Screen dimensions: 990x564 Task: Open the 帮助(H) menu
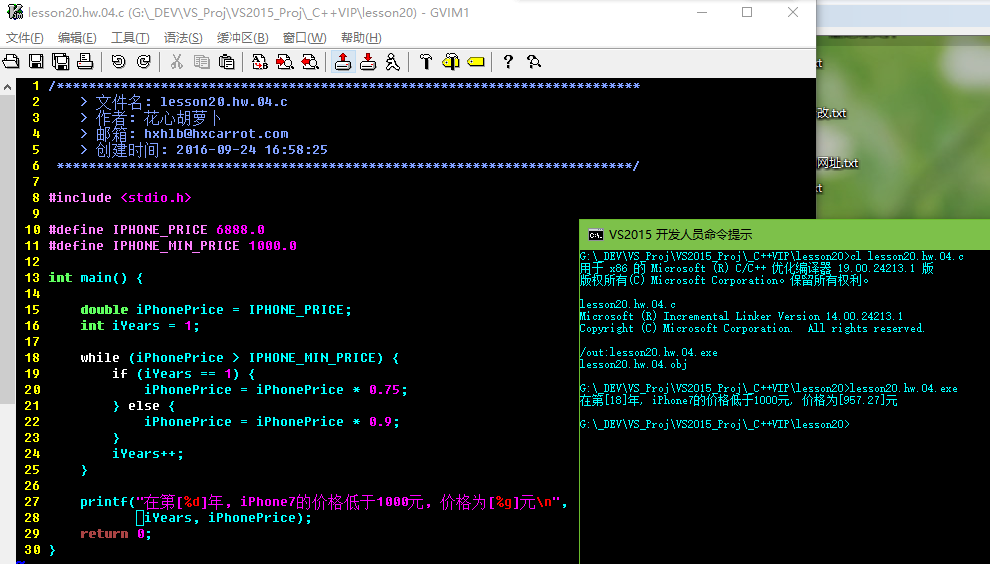(x=360, y=38)
